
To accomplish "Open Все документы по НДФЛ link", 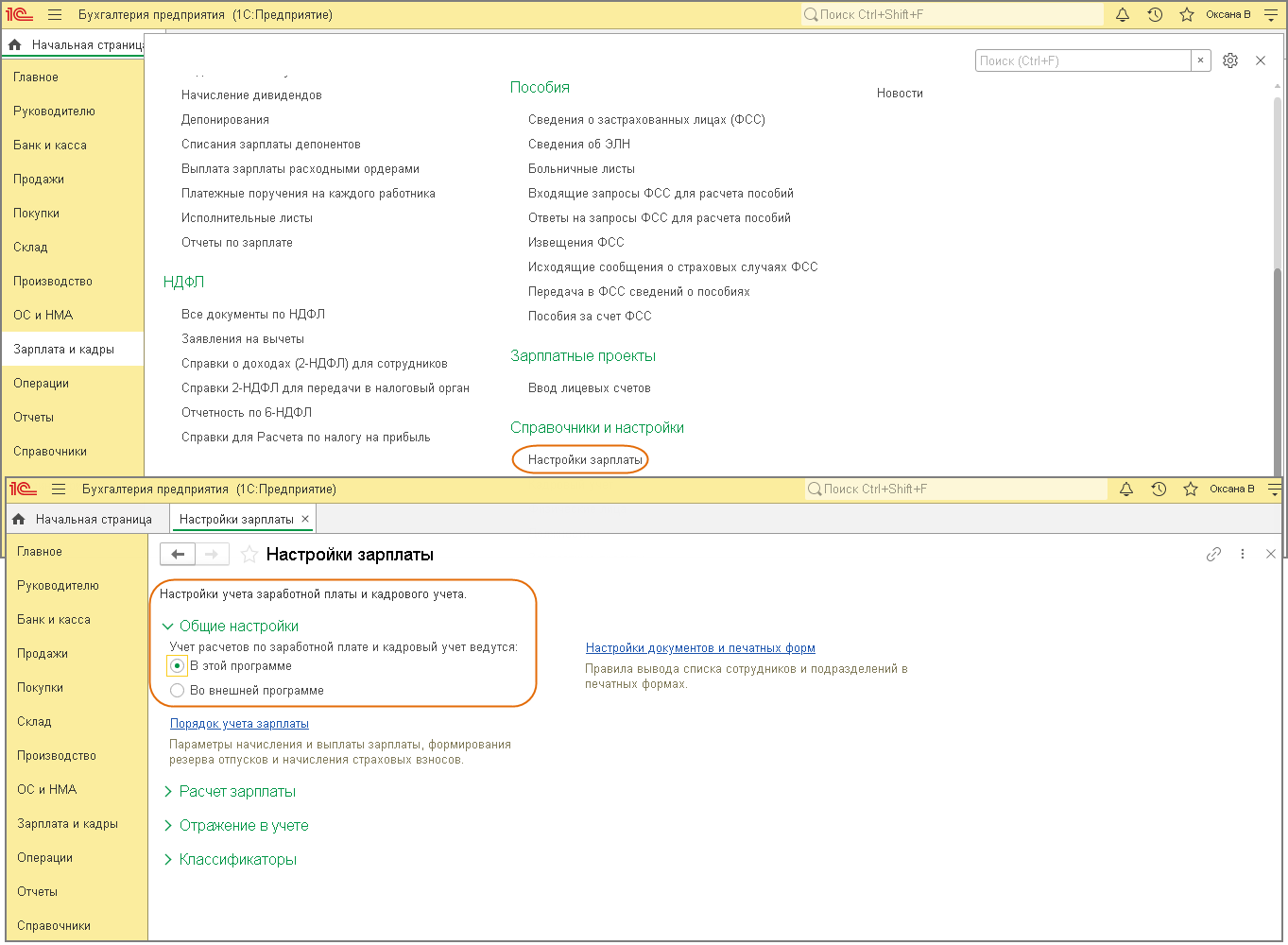I will 253,315.
